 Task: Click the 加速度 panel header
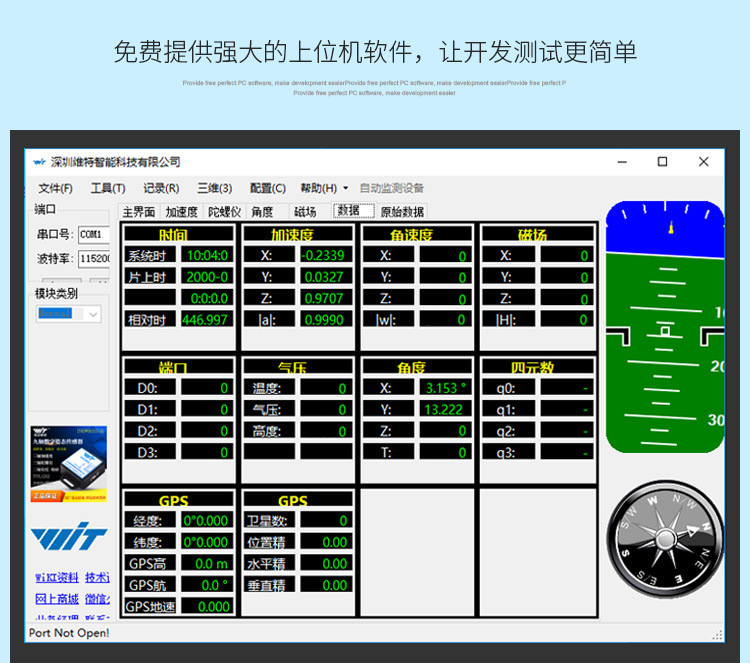[x=298, y=233]
